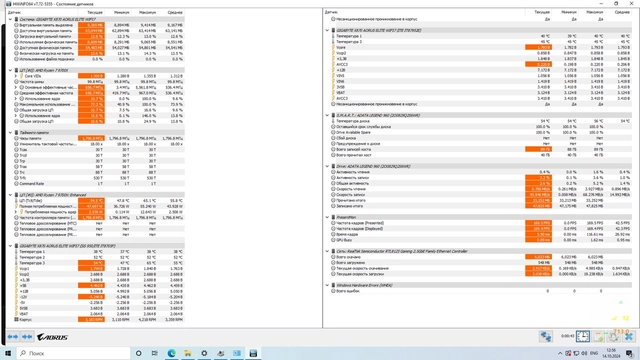Select the Часы памяти row

coord(98,138)
